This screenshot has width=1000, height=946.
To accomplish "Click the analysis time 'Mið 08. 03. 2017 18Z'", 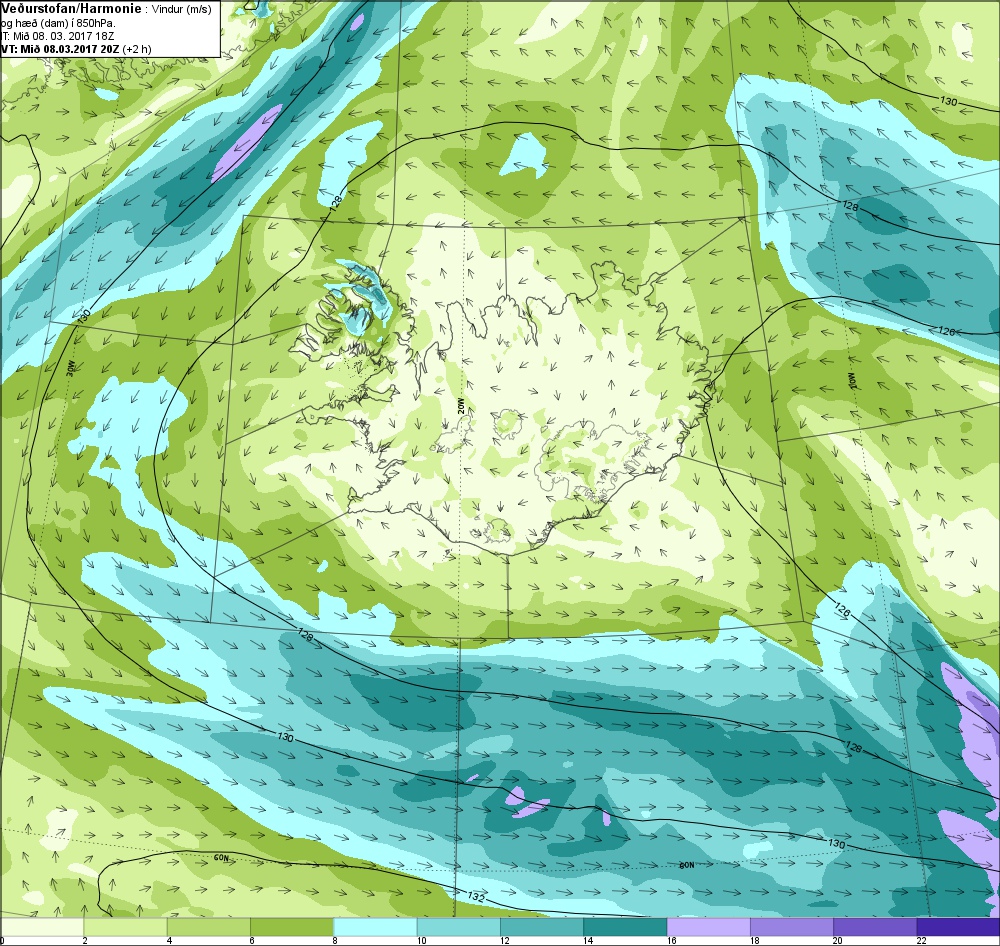I will pyautogui.click(x=63, y=36).
